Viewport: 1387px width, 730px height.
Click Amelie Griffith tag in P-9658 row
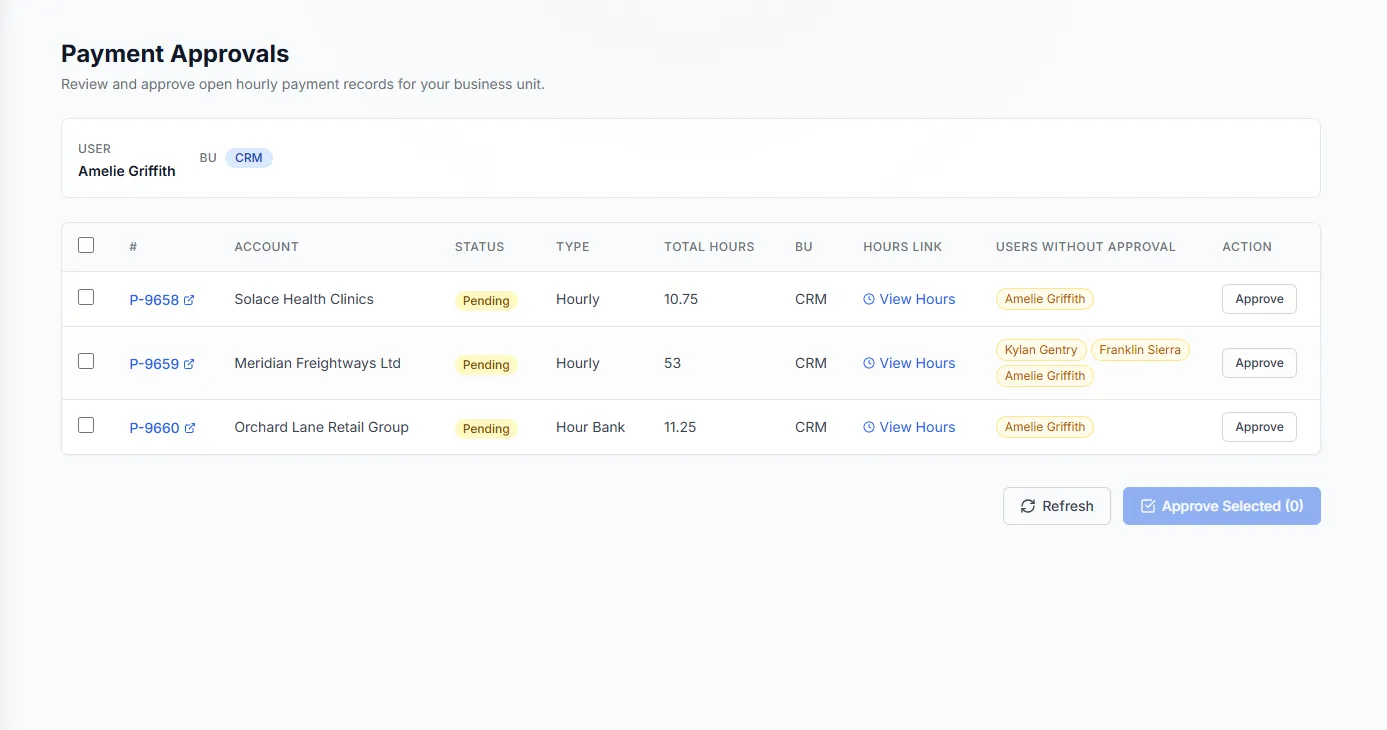pos(1045,299)
